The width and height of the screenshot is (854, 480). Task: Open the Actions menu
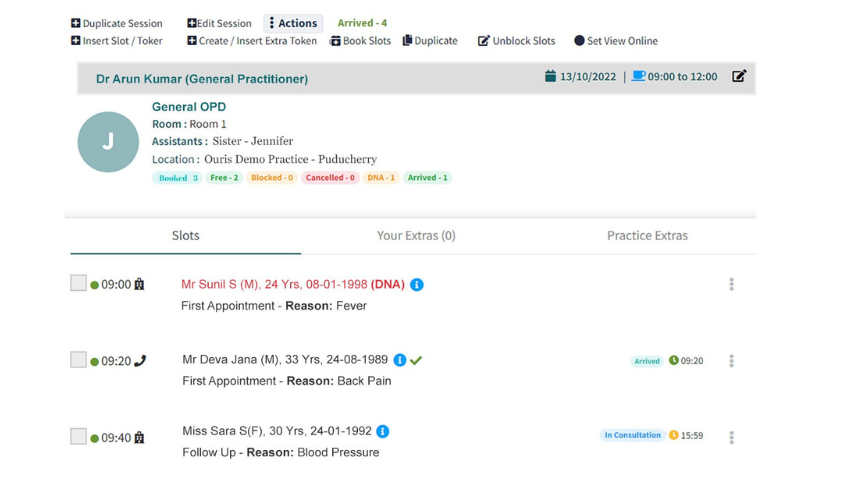point(293,23)
